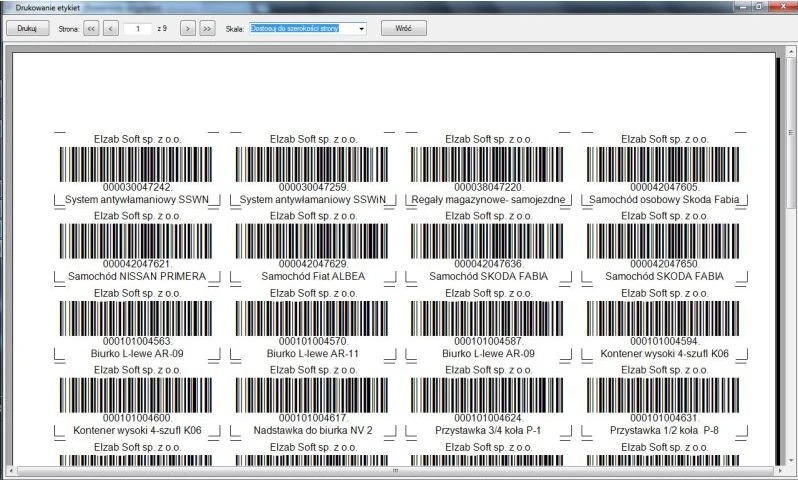The image size is (798, 481).
Task: Go to first page with << button
Action: tap(91, 29)
